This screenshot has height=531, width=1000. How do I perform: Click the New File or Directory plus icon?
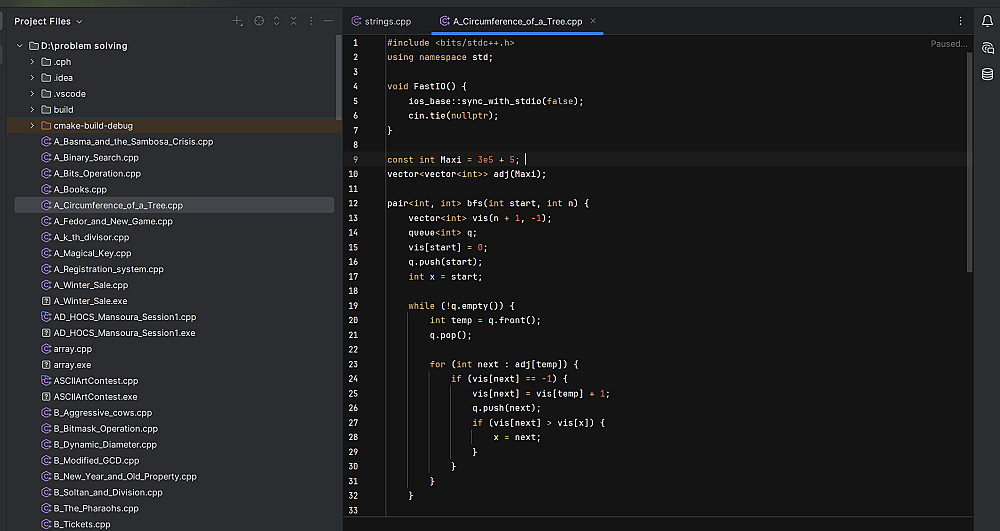pos(237,21)
